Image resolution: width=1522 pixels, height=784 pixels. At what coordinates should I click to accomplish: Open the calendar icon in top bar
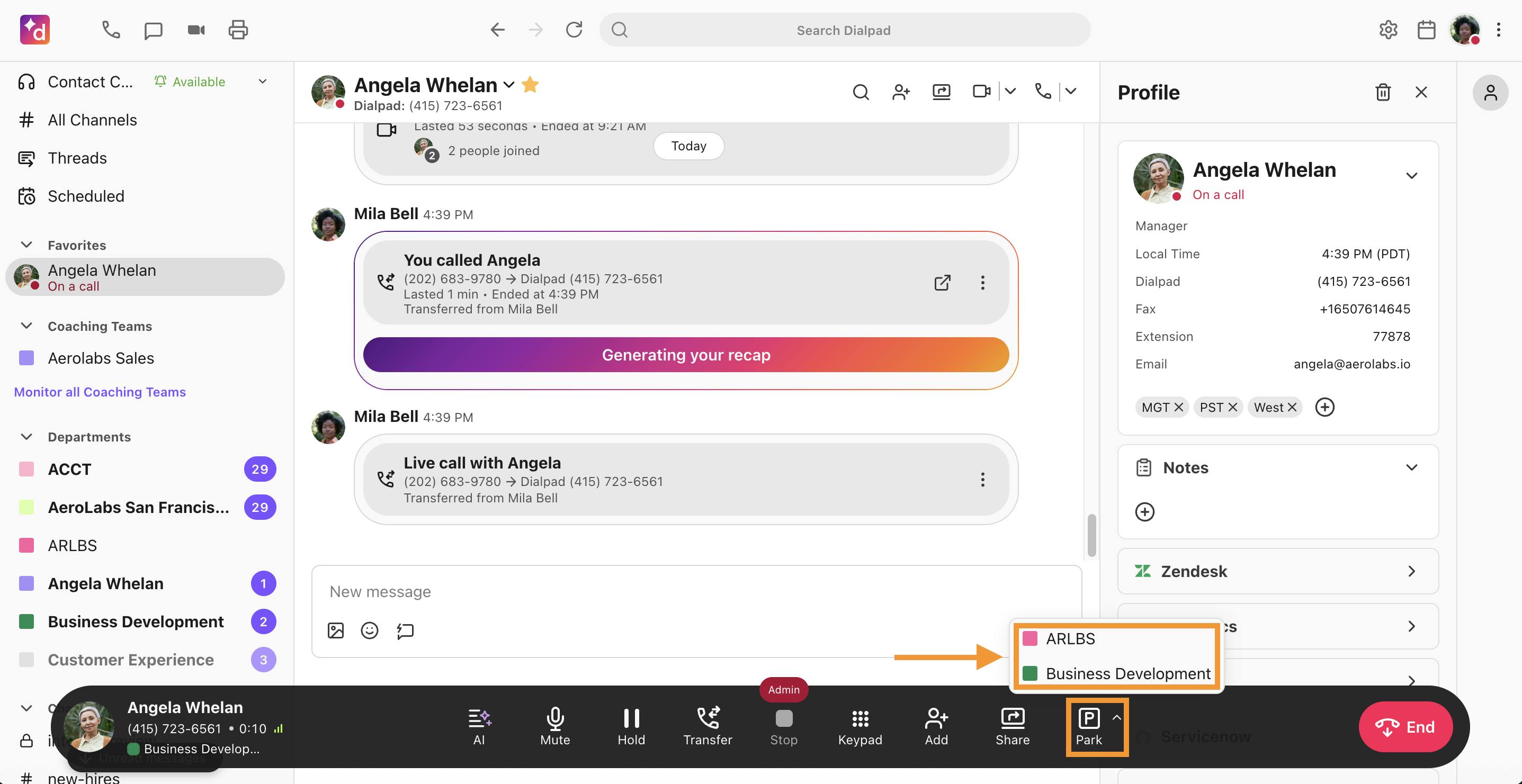coord(1426,30)
